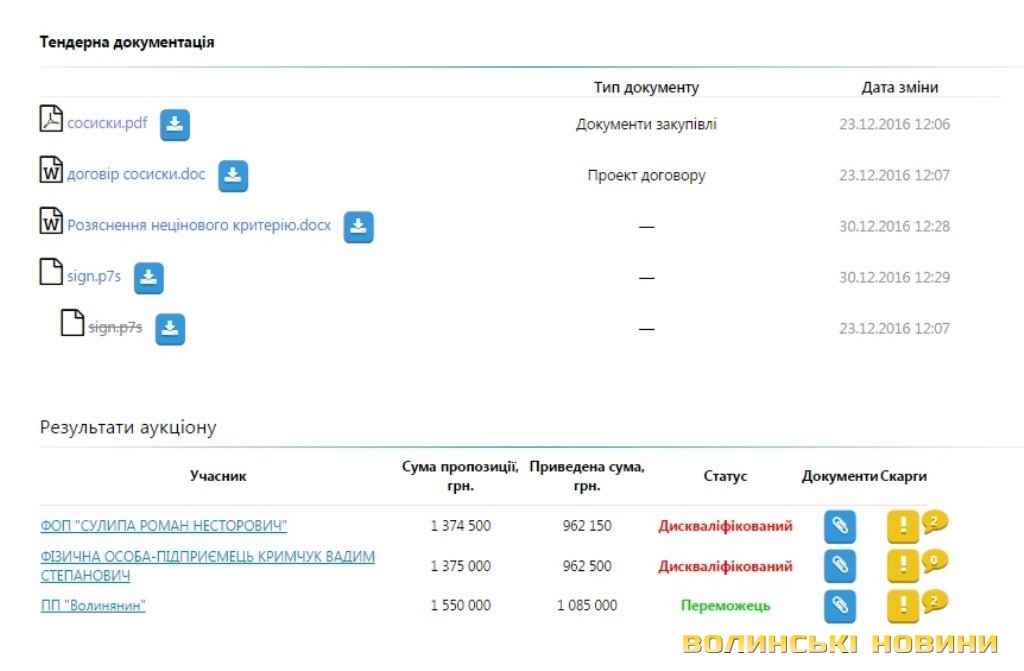Screen dimensions: 1024x671
Task: Click the PDF file icon beside сосиски.pdf
Action: [51, 119]
